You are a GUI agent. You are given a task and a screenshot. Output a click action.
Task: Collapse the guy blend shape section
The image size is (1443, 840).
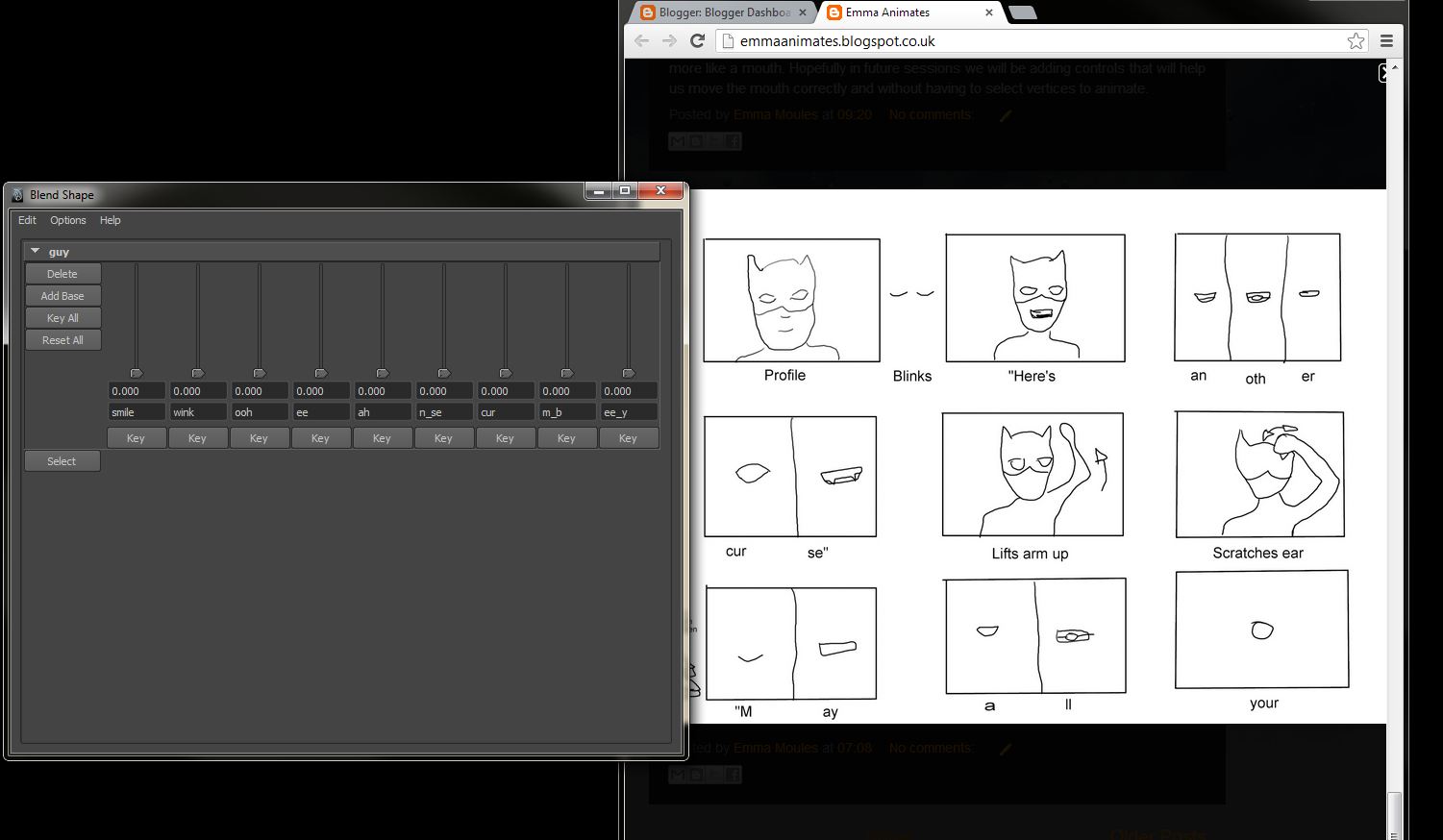36,251
